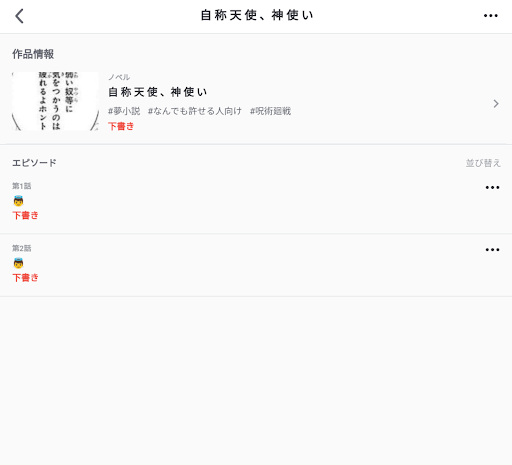Select the #呪術廻戦 hashtag
The height and width of the screenshot is (465, 512).
point(270,111)
